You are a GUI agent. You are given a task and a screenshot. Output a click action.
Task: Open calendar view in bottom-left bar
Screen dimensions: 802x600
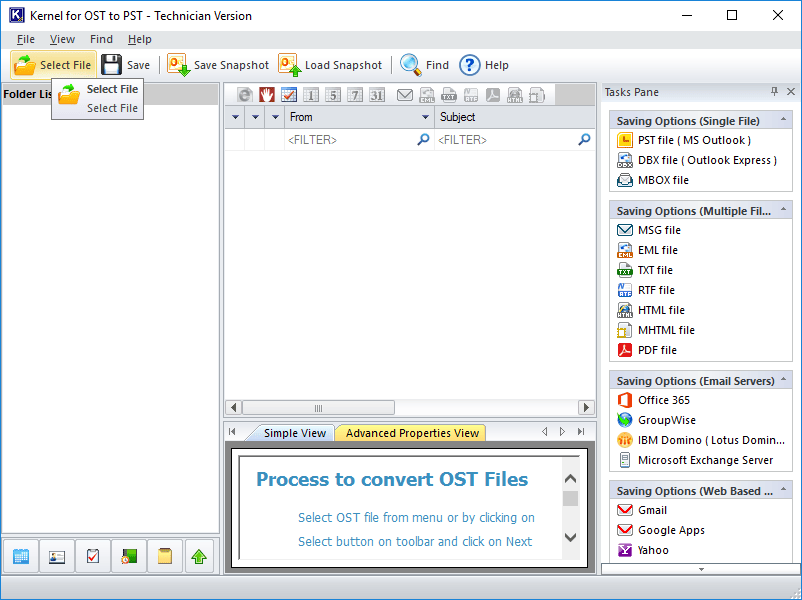pos(20,556)
